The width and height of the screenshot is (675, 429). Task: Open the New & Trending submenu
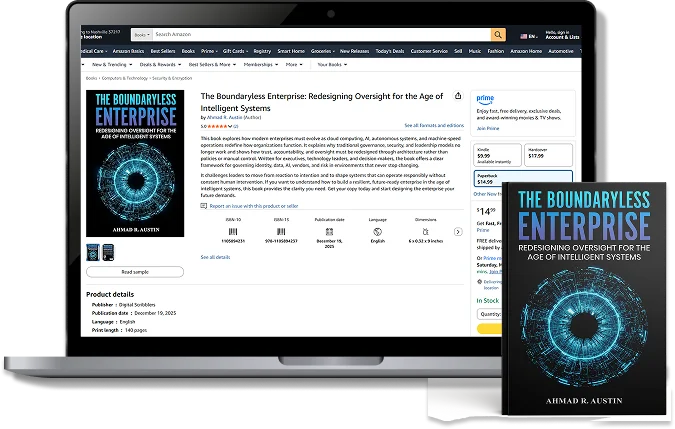[x=112, y=65]
